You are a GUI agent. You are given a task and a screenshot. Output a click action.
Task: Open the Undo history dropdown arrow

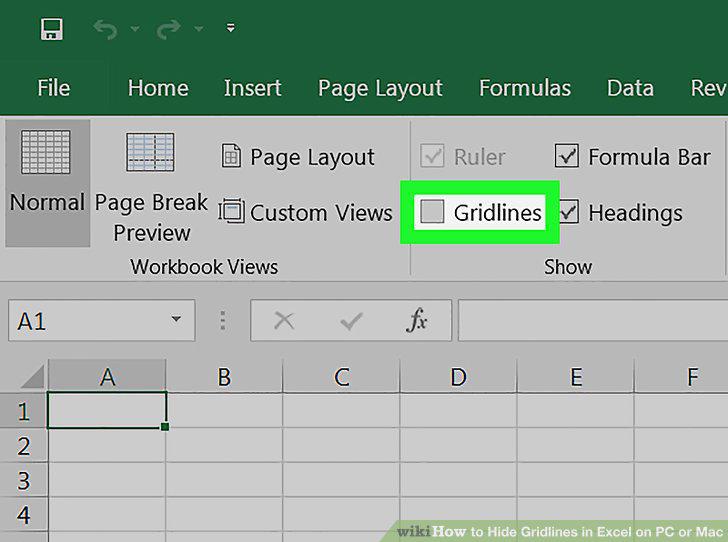[135, 29]
